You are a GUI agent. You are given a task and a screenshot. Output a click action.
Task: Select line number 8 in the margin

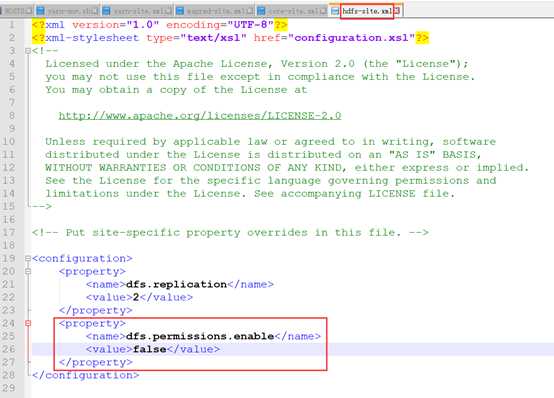pyautogui.click(x=12, y=116)
